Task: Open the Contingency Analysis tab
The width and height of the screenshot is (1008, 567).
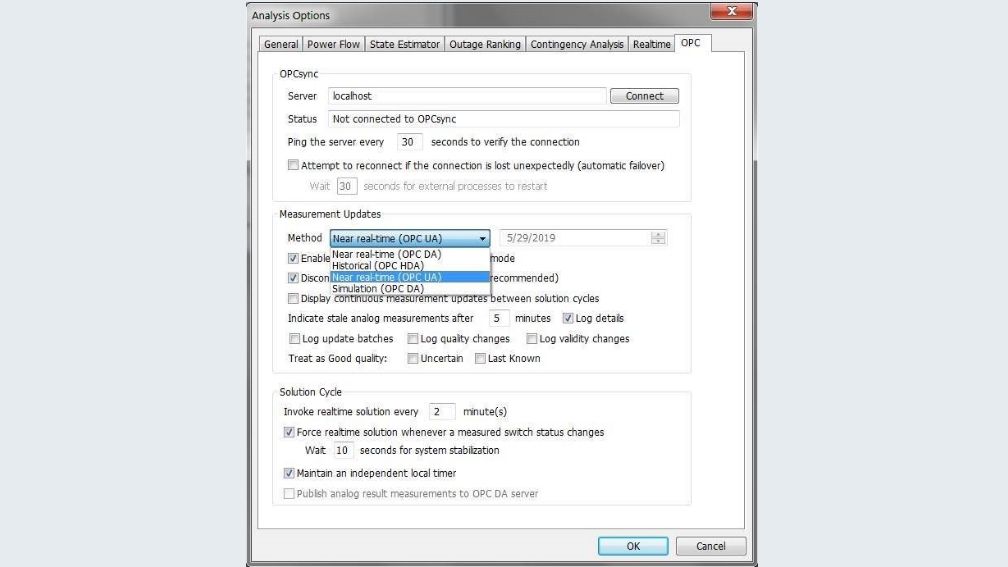Action: pyautogui.click(x=577, y=44)
